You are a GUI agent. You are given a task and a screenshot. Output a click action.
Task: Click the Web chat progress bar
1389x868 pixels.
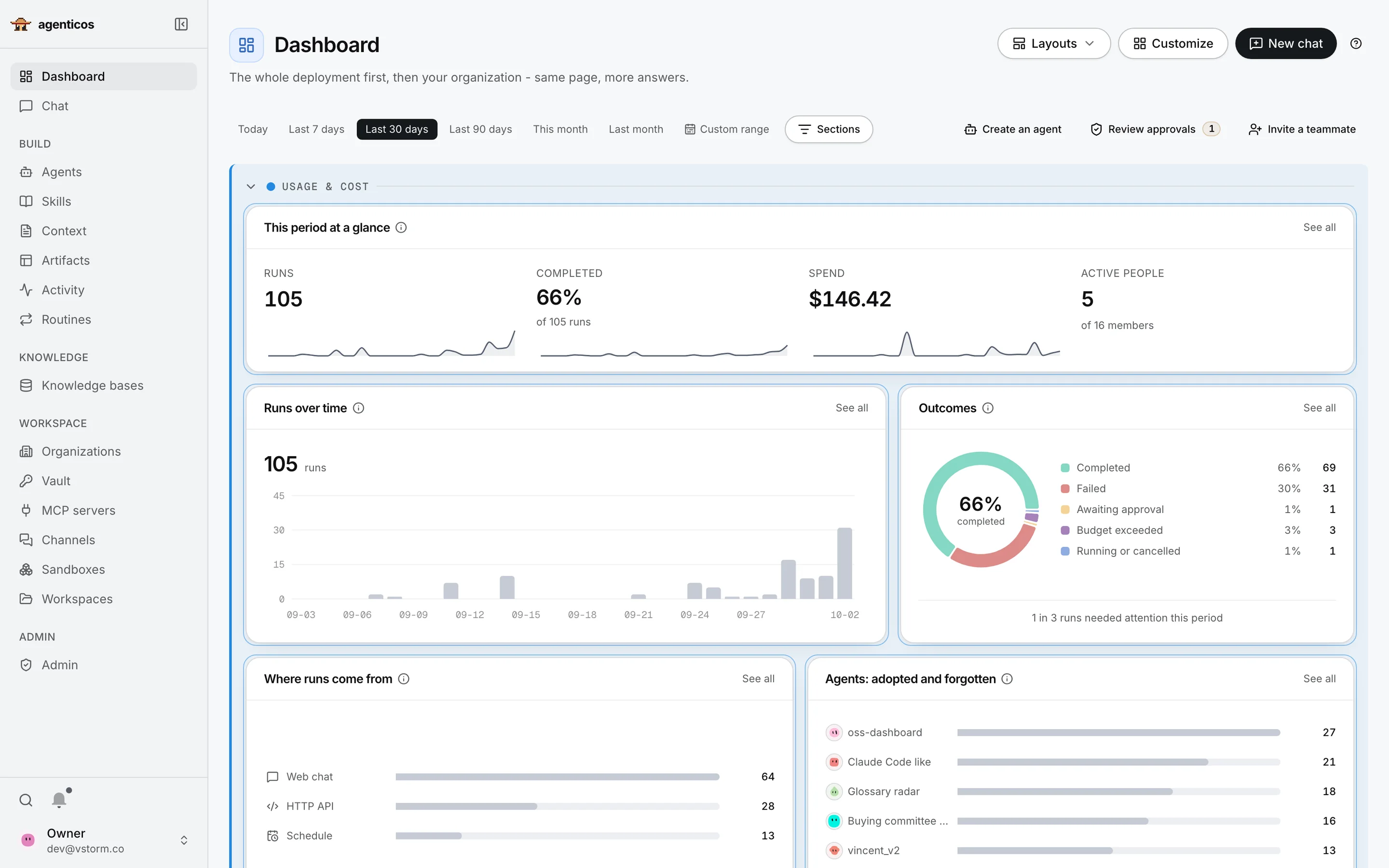(558, 777)
